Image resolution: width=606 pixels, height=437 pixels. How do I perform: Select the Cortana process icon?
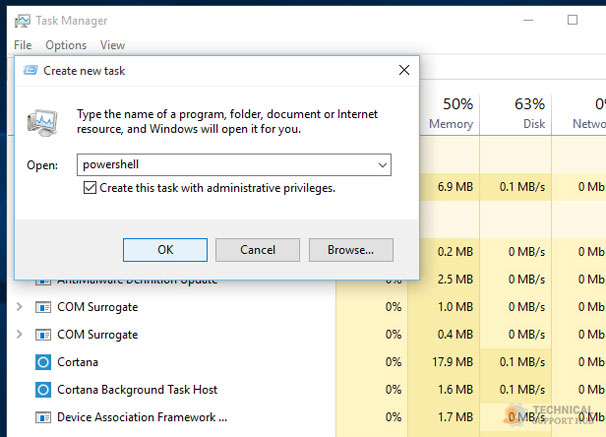click(43, 362)
